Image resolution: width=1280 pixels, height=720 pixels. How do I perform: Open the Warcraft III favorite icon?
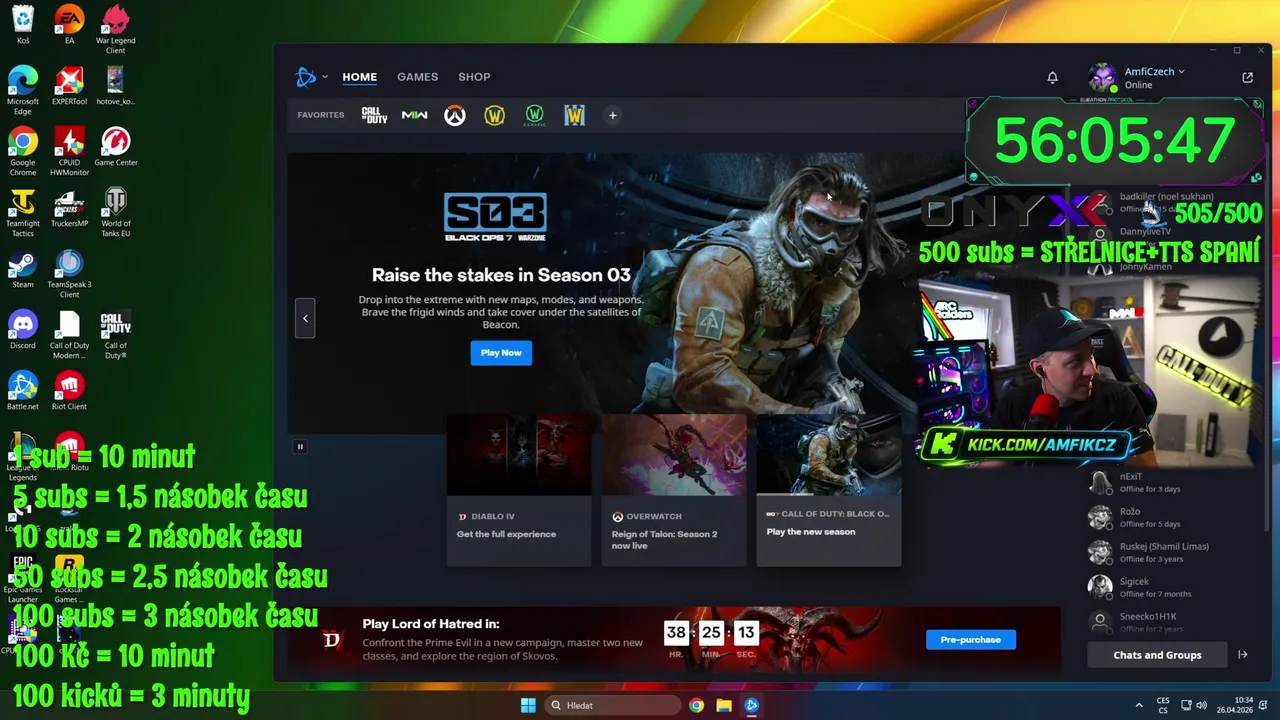click(x=574, y=116)
